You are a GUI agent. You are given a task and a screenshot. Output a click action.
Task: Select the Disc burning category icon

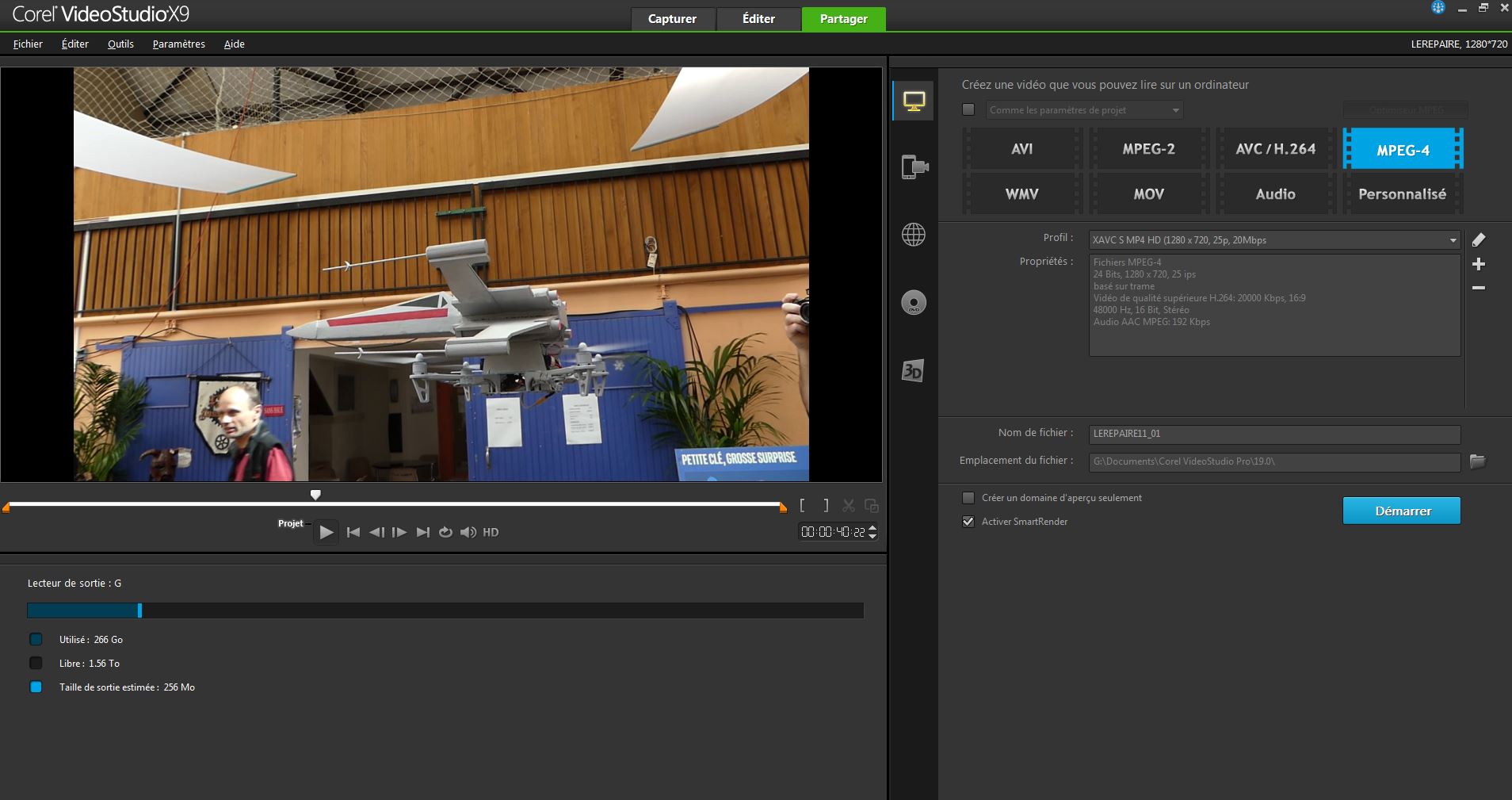pos(914,303)
